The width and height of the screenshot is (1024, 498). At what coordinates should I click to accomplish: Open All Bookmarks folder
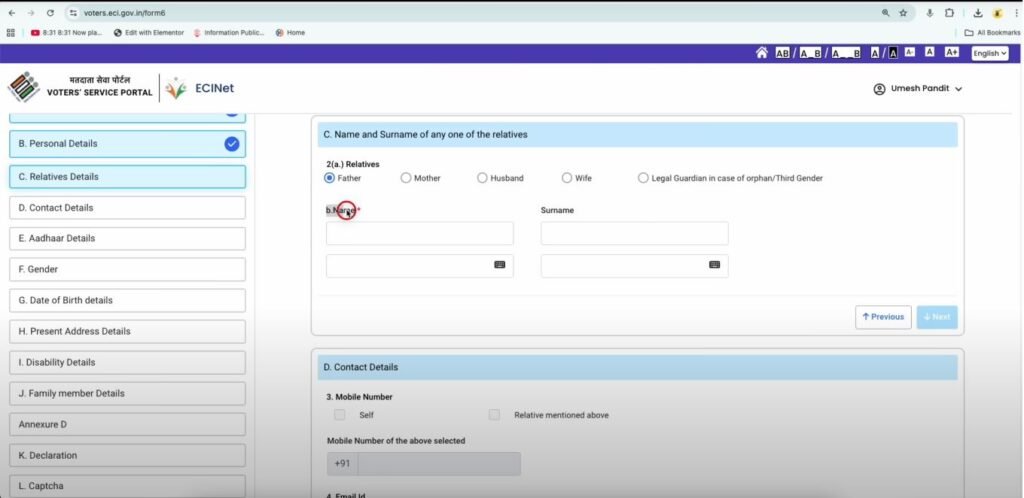point(992,33)
